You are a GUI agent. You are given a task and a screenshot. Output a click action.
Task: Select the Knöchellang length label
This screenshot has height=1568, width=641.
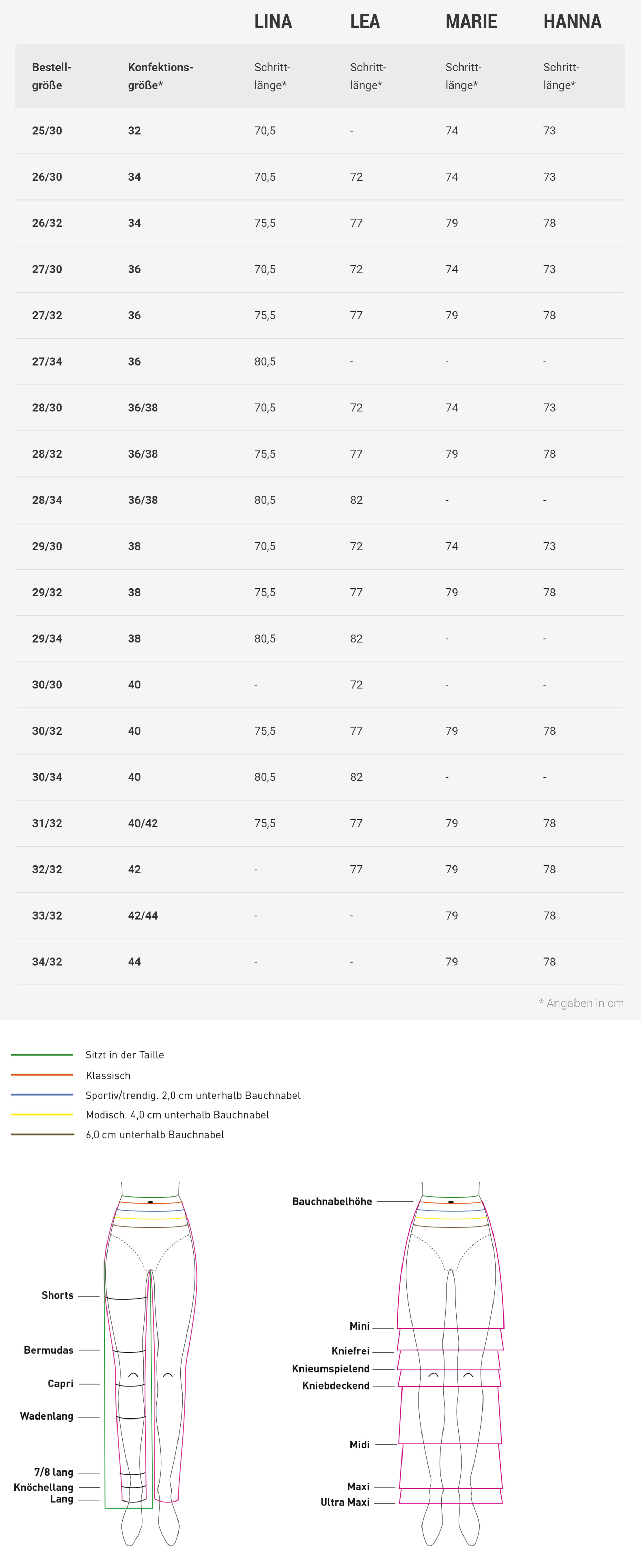pos(43,1487)
